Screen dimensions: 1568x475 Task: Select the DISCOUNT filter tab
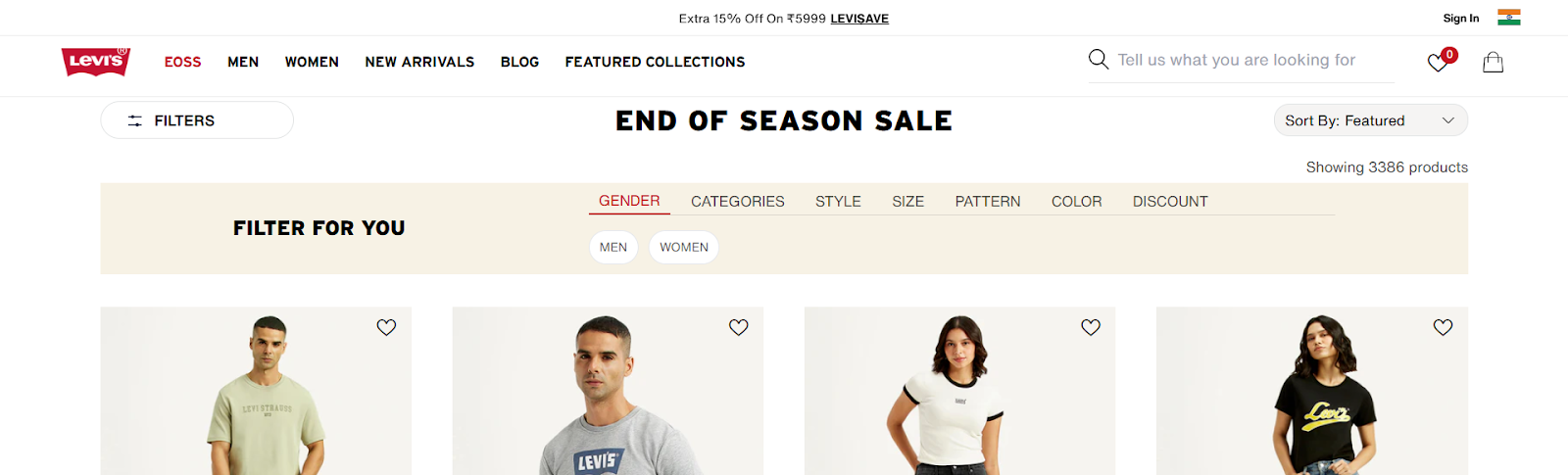click(x=1170, y=202)
